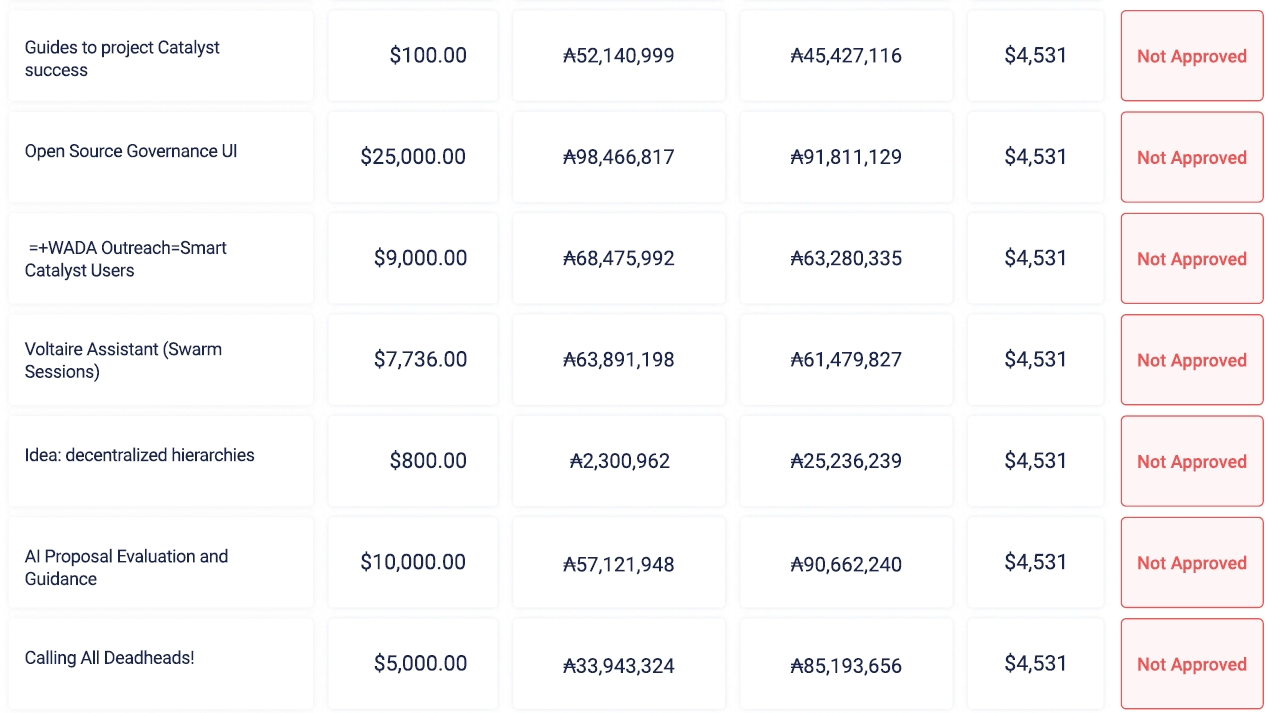Click the $25,000.00 requested amount cell
This screenshot has width=1268, height=713.
(413, 157)
